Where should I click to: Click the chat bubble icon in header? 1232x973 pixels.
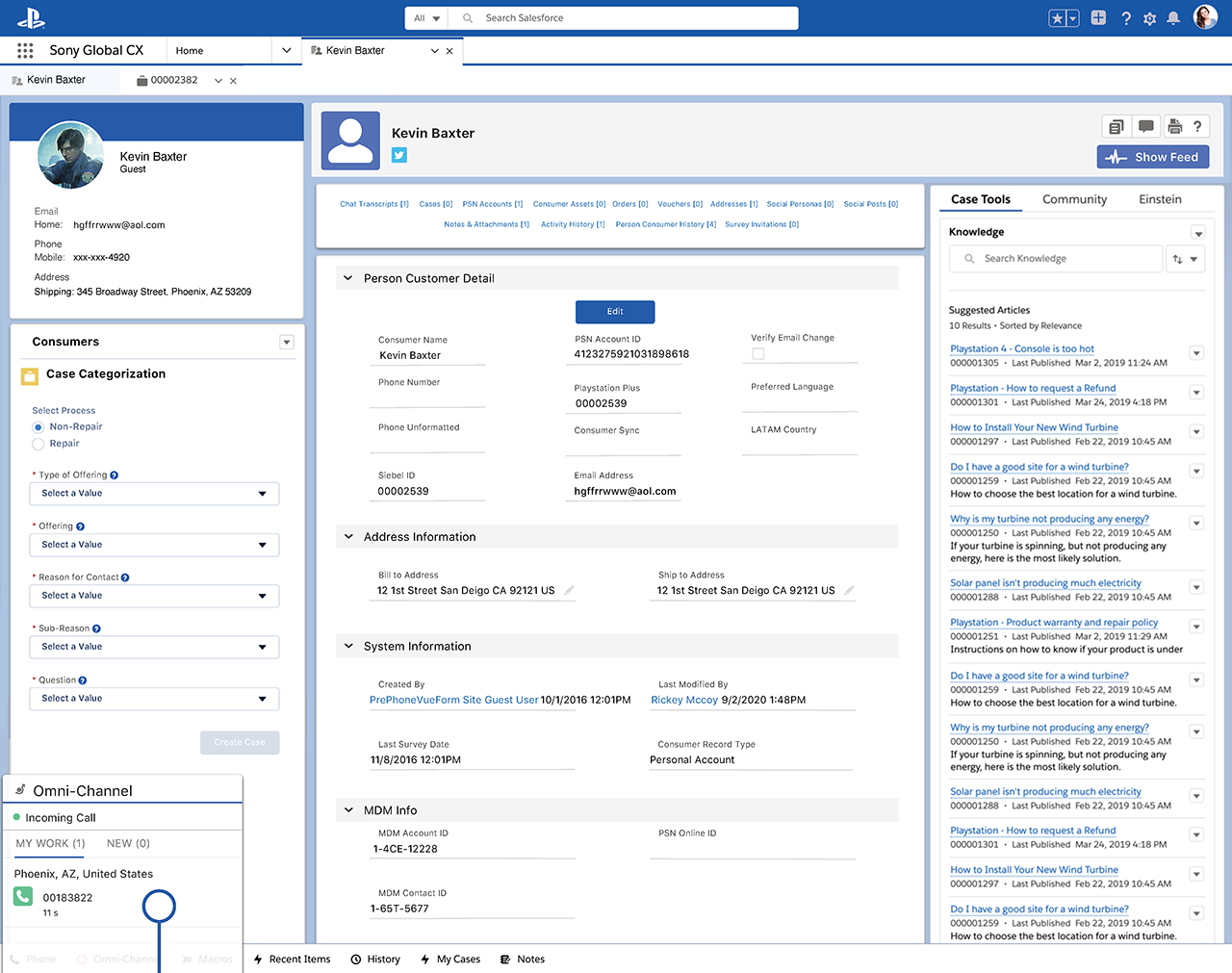1145,126
